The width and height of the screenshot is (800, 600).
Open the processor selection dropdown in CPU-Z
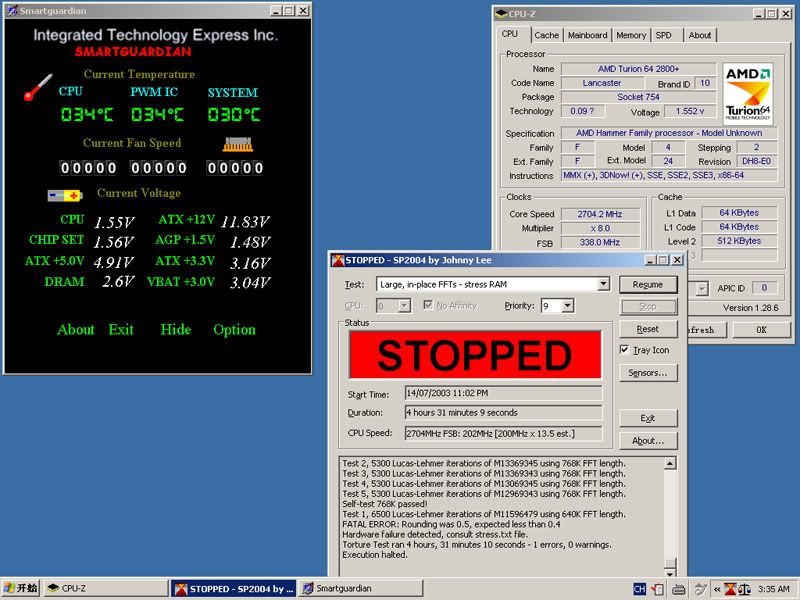(x=702, y=289)
